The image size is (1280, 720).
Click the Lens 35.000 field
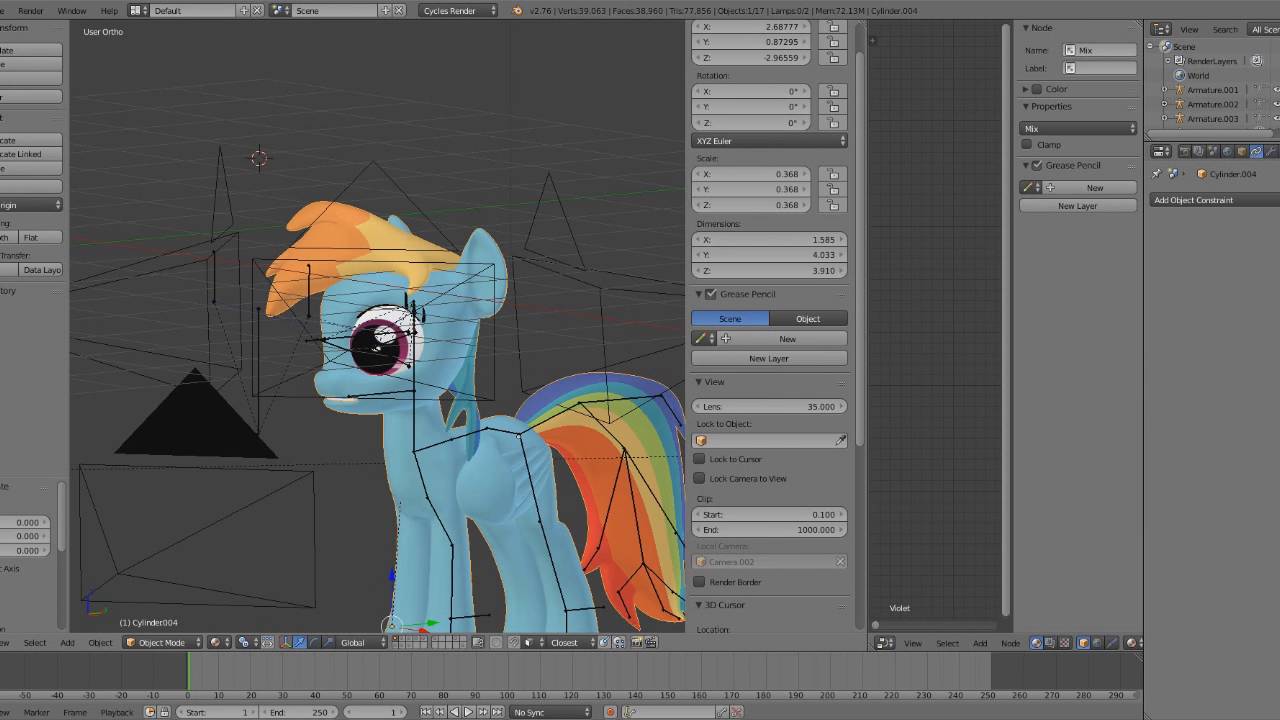[769, 407]
